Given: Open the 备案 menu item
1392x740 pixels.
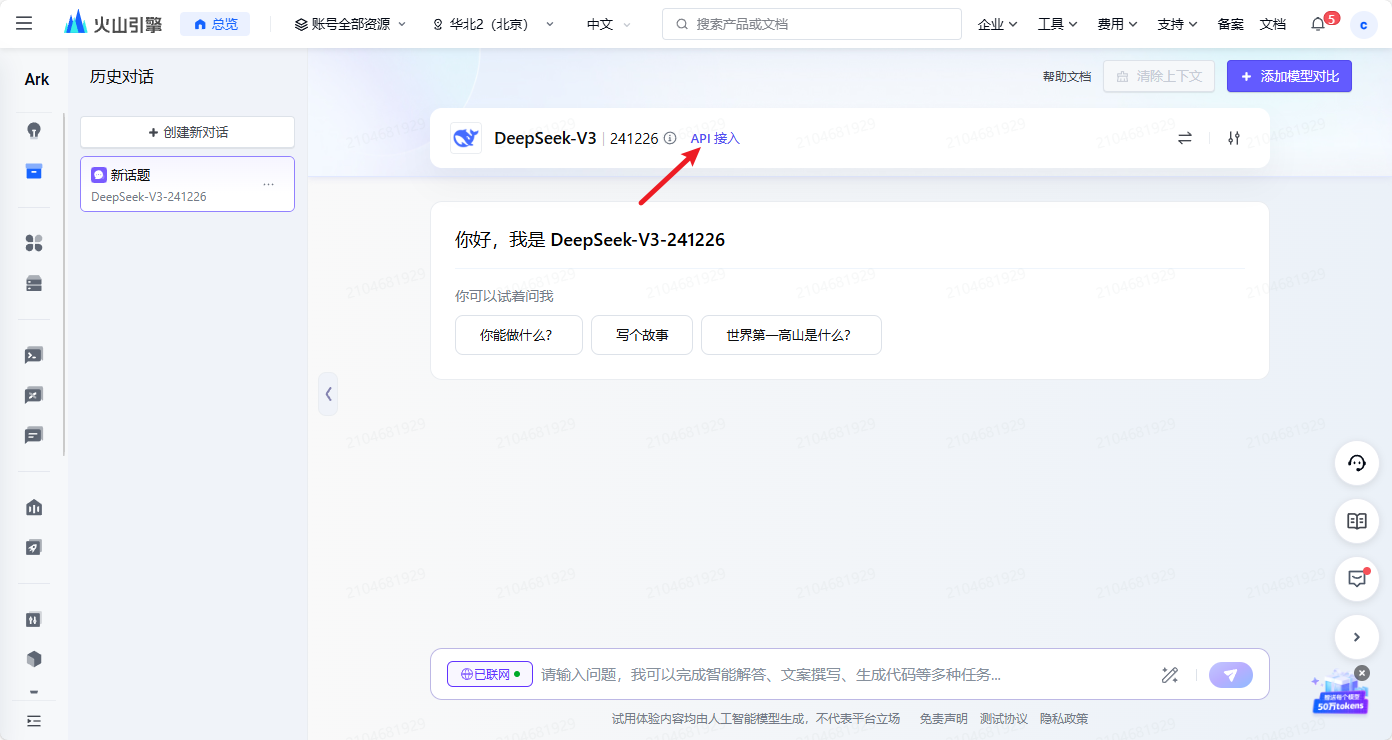Looking at the screenshot, I should coord(1231,24).
